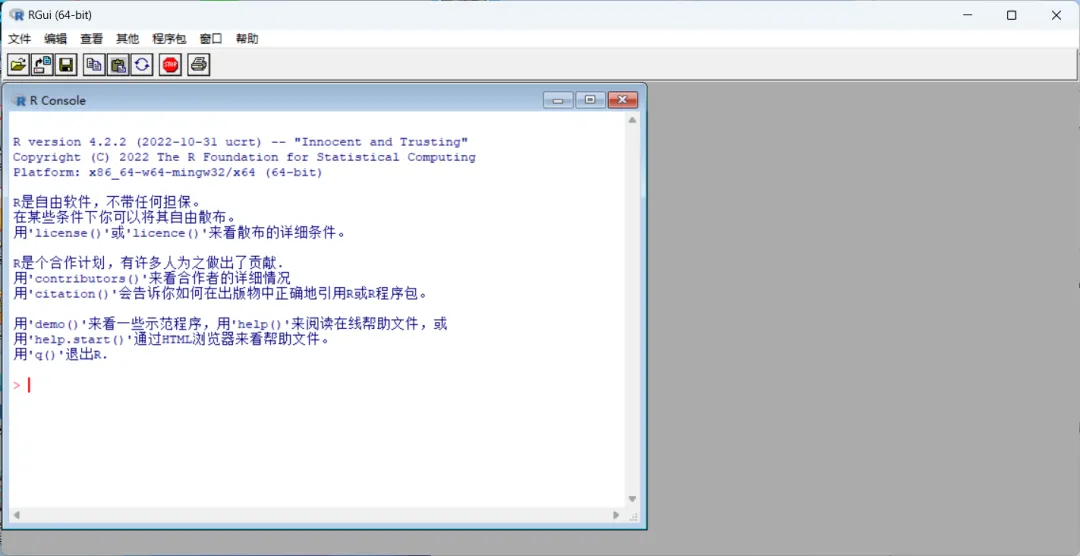Screen dimensions: 1080x556
Task: Click the Paste toolbar icon
Action: pos(118,65)
